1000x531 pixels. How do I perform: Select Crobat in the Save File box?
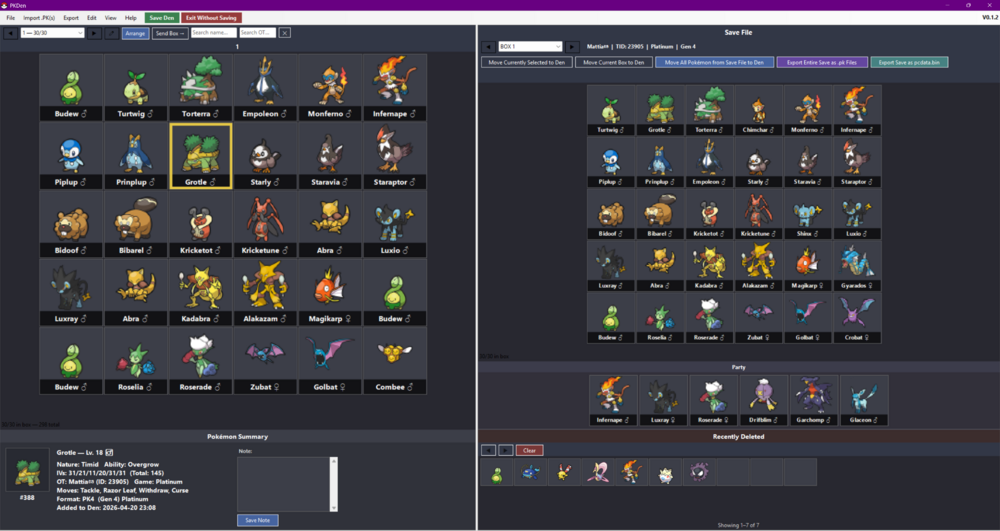coord(857,318)
